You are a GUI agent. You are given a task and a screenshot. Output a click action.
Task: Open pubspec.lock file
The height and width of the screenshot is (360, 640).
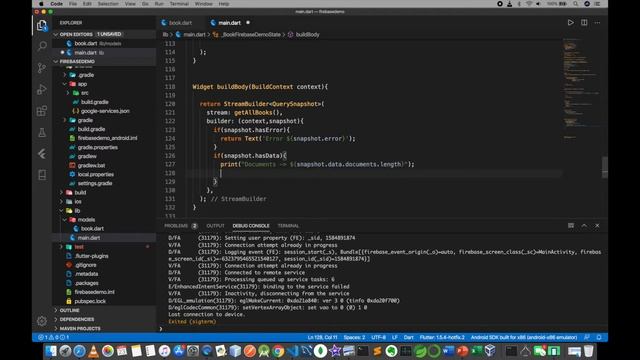coord(90,301)
